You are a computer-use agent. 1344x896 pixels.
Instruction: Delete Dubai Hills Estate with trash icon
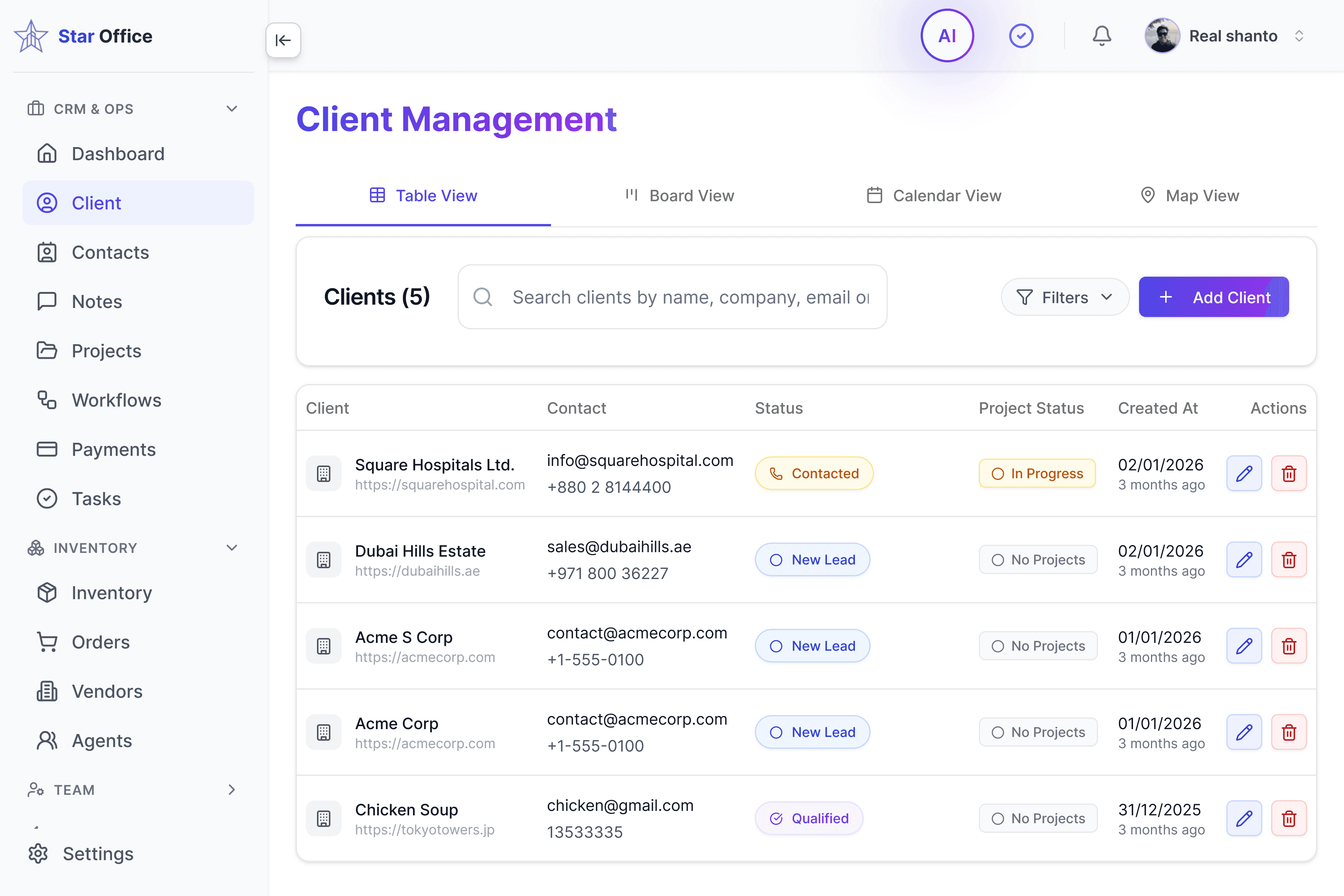pyautogui.click(x=1289, y=559)
